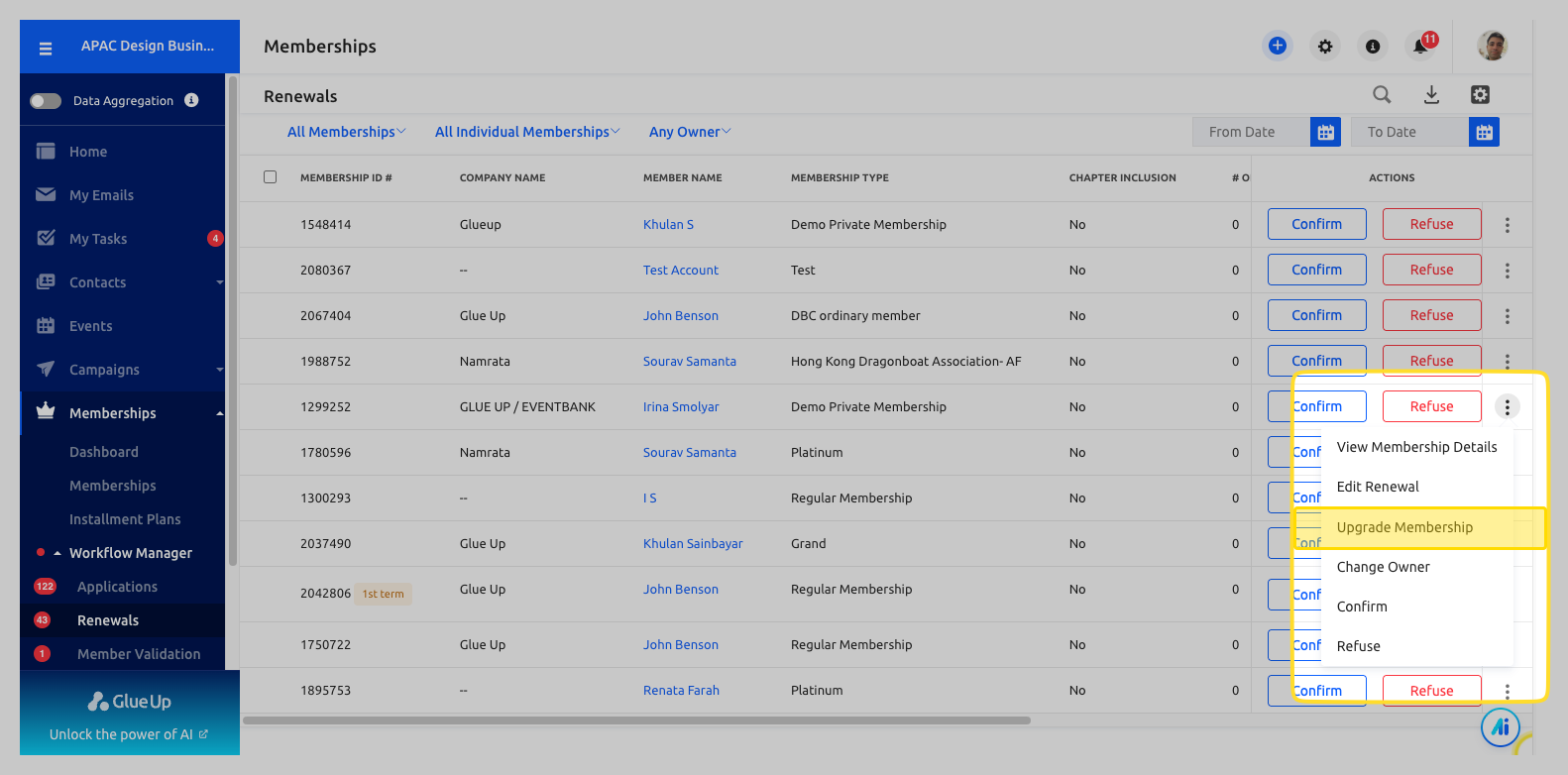Screen dimensions: 1568x775
Task: Open member link Irina Smolyar
Action: [681, 406]
